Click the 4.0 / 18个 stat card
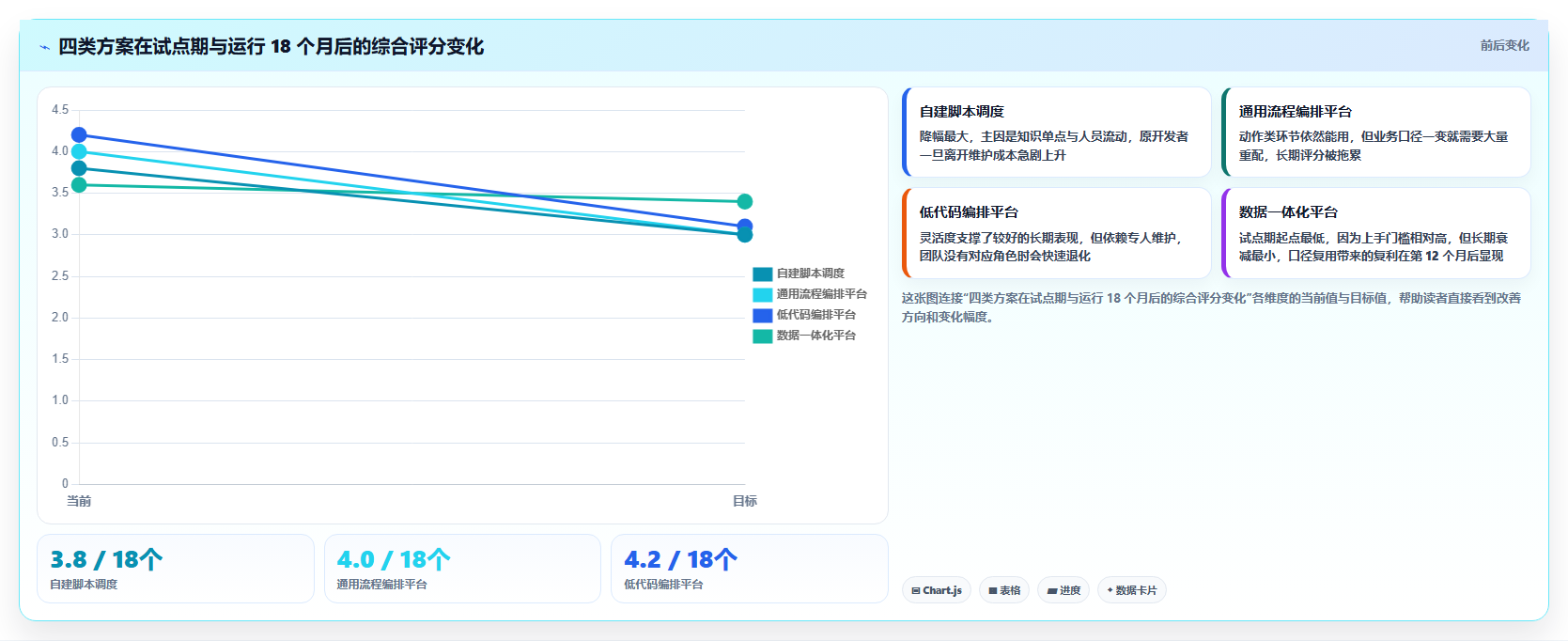1568x641 pixels. tap(462, 569)
